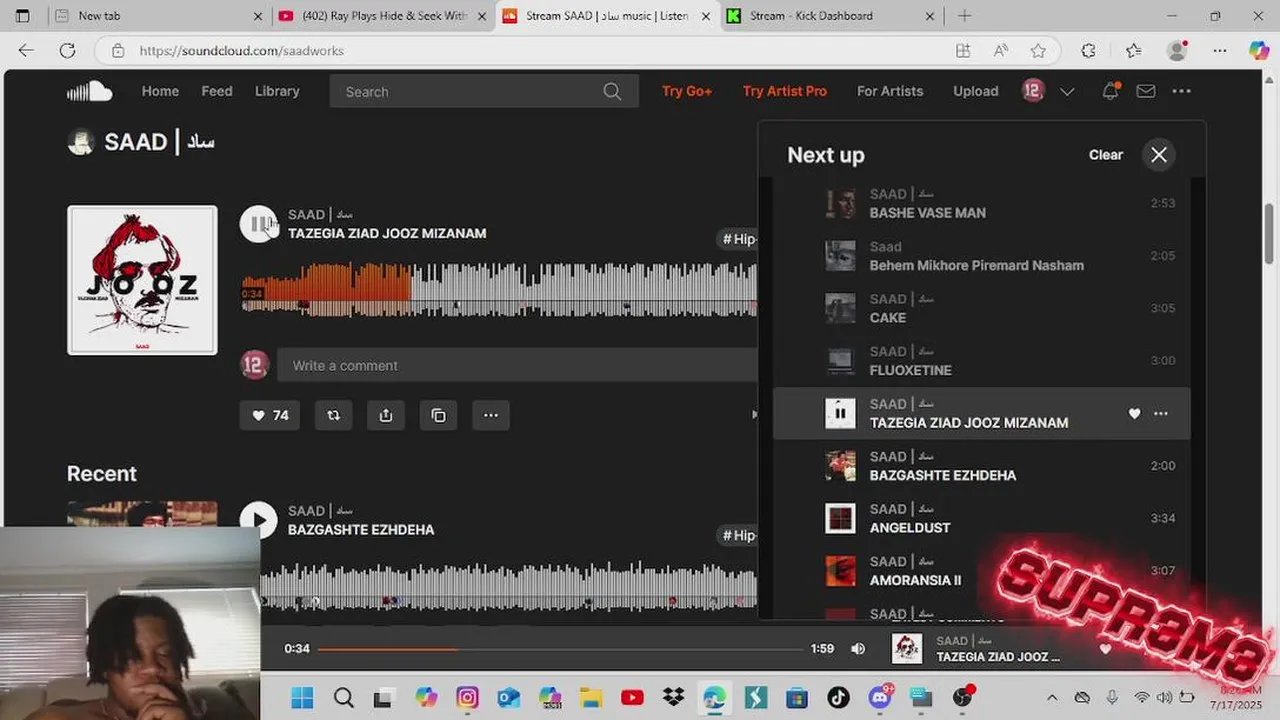This screenshot has width=1280, height=720.
Task: Open For Artists
Action: pos(890,91)
